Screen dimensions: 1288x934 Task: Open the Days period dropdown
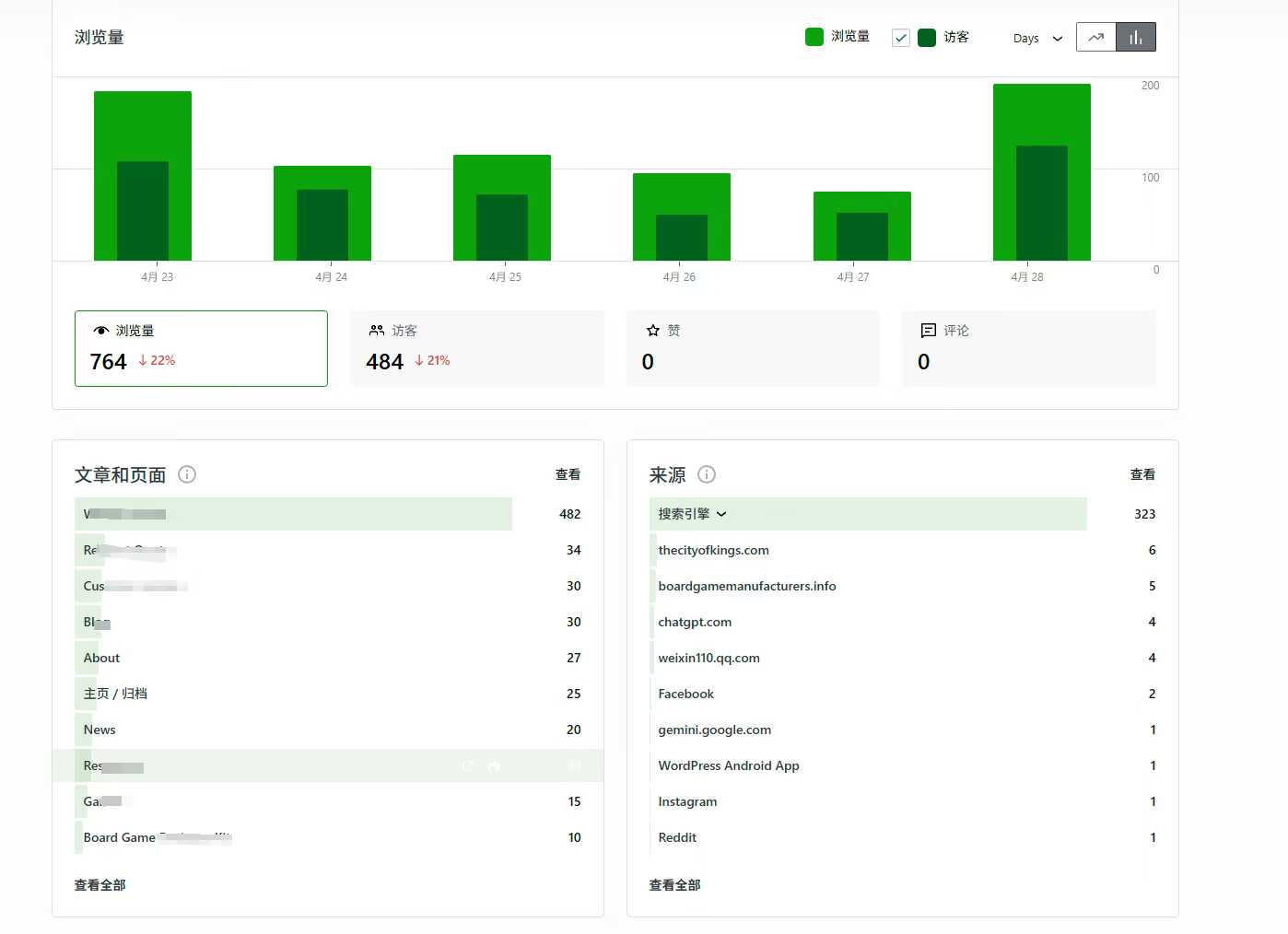[1037, 39]
